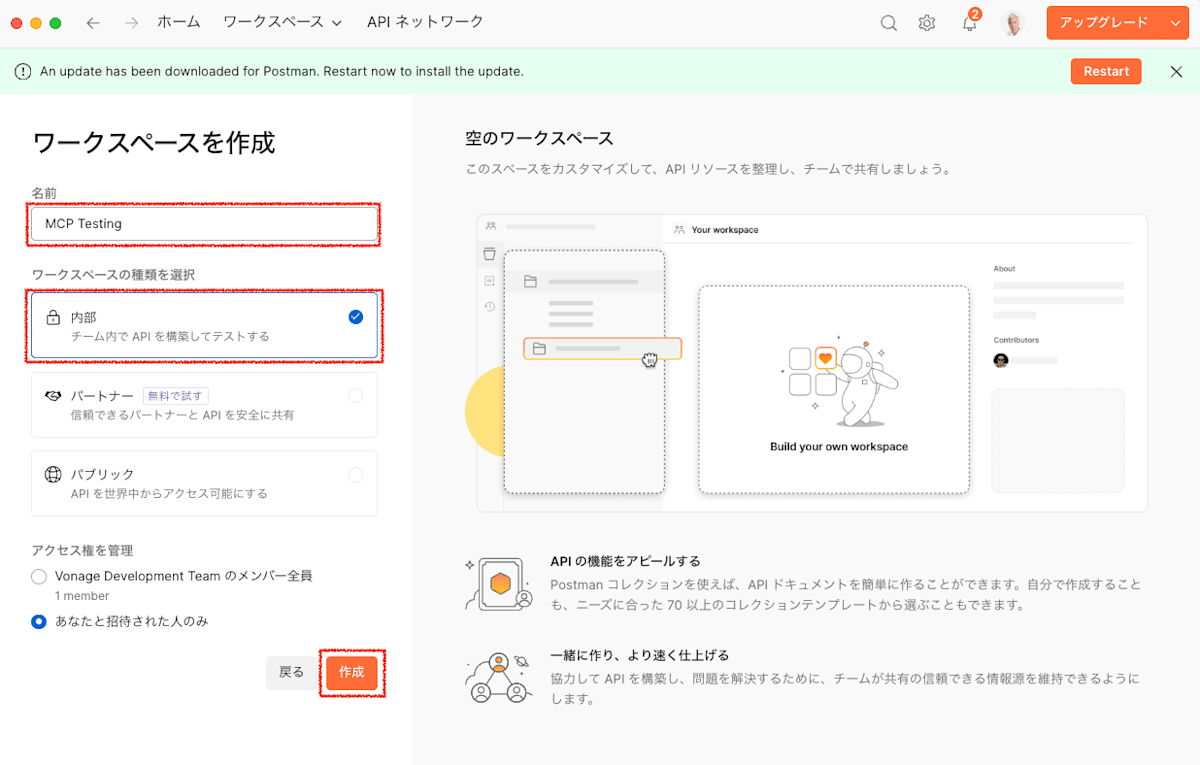The width and height of the screenshot is (1200, 765).
Task: Click the 1 member text
Action: (x=82, y=596)
